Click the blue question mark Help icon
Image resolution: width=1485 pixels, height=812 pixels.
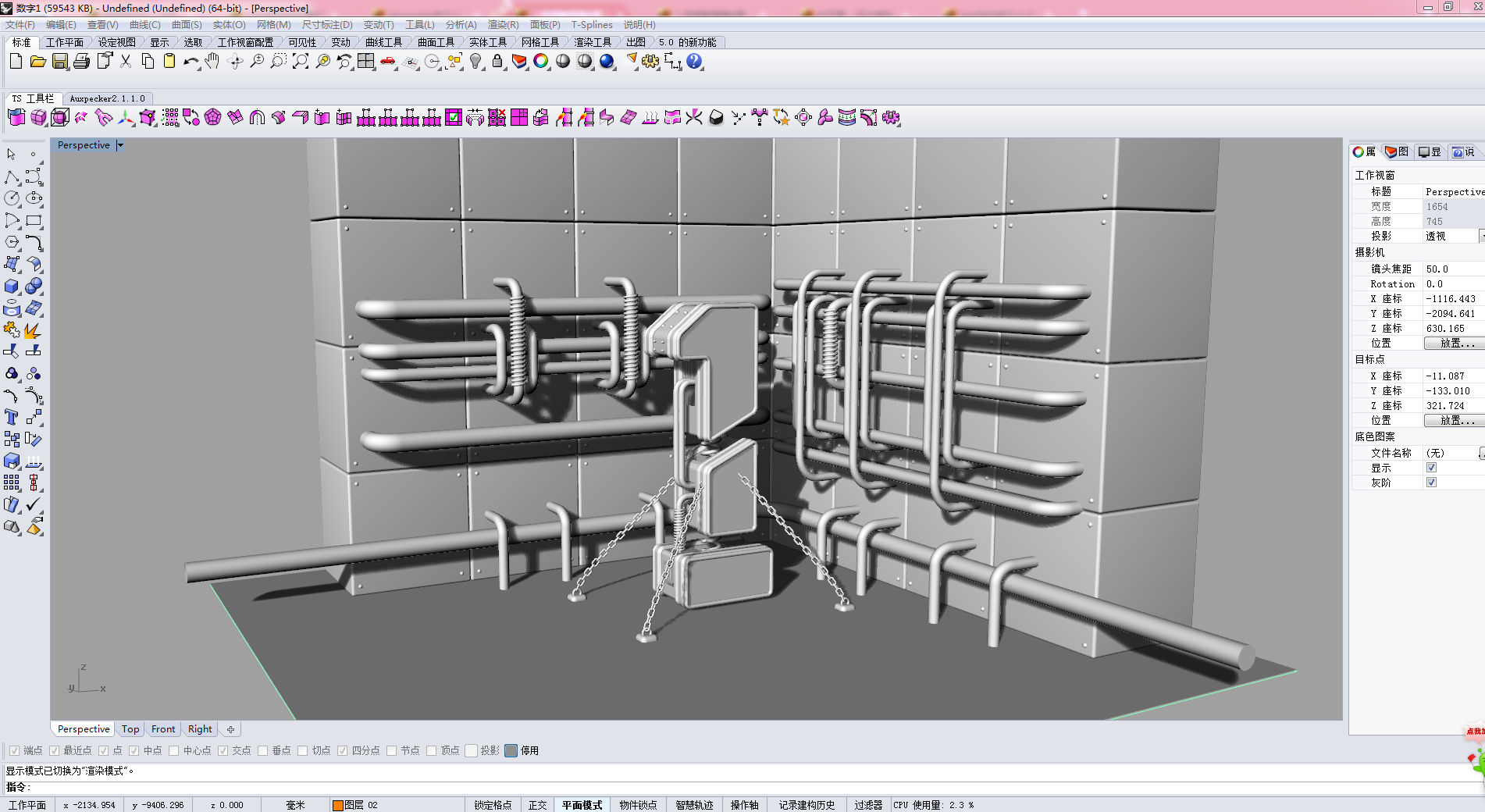[x=694, y=61]
